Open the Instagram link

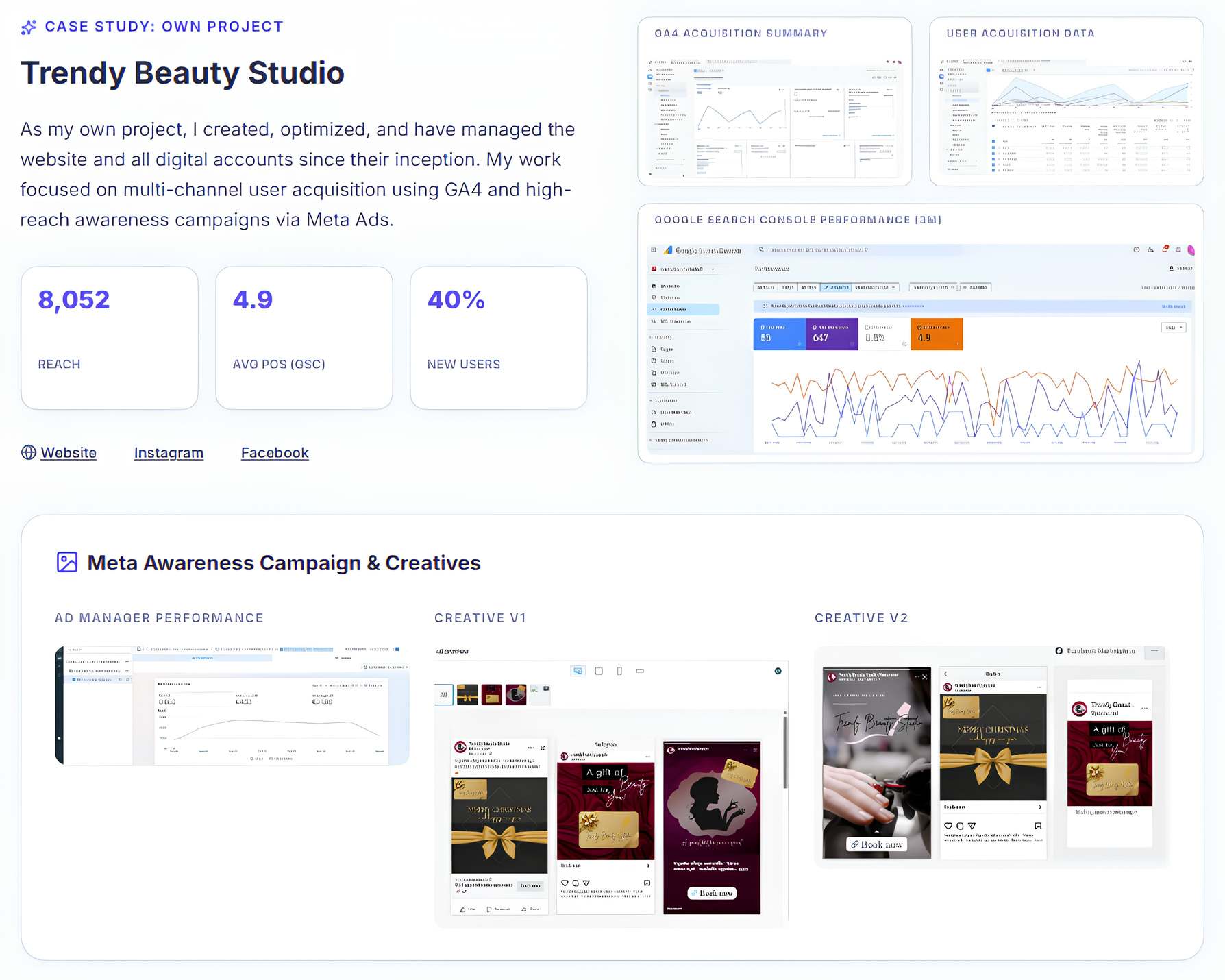(x=169, y=453)
